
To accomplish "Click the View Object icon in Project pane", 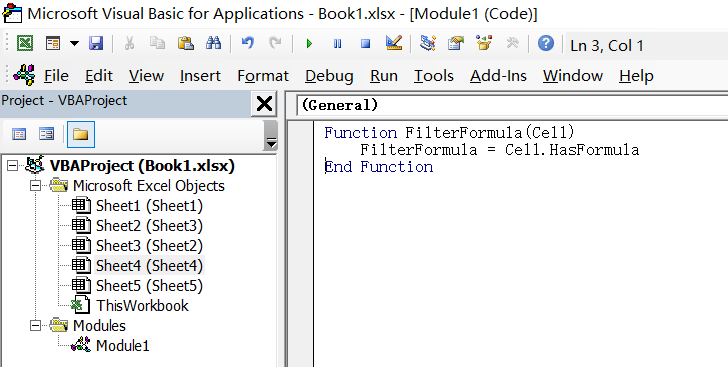I will [46, 134].
